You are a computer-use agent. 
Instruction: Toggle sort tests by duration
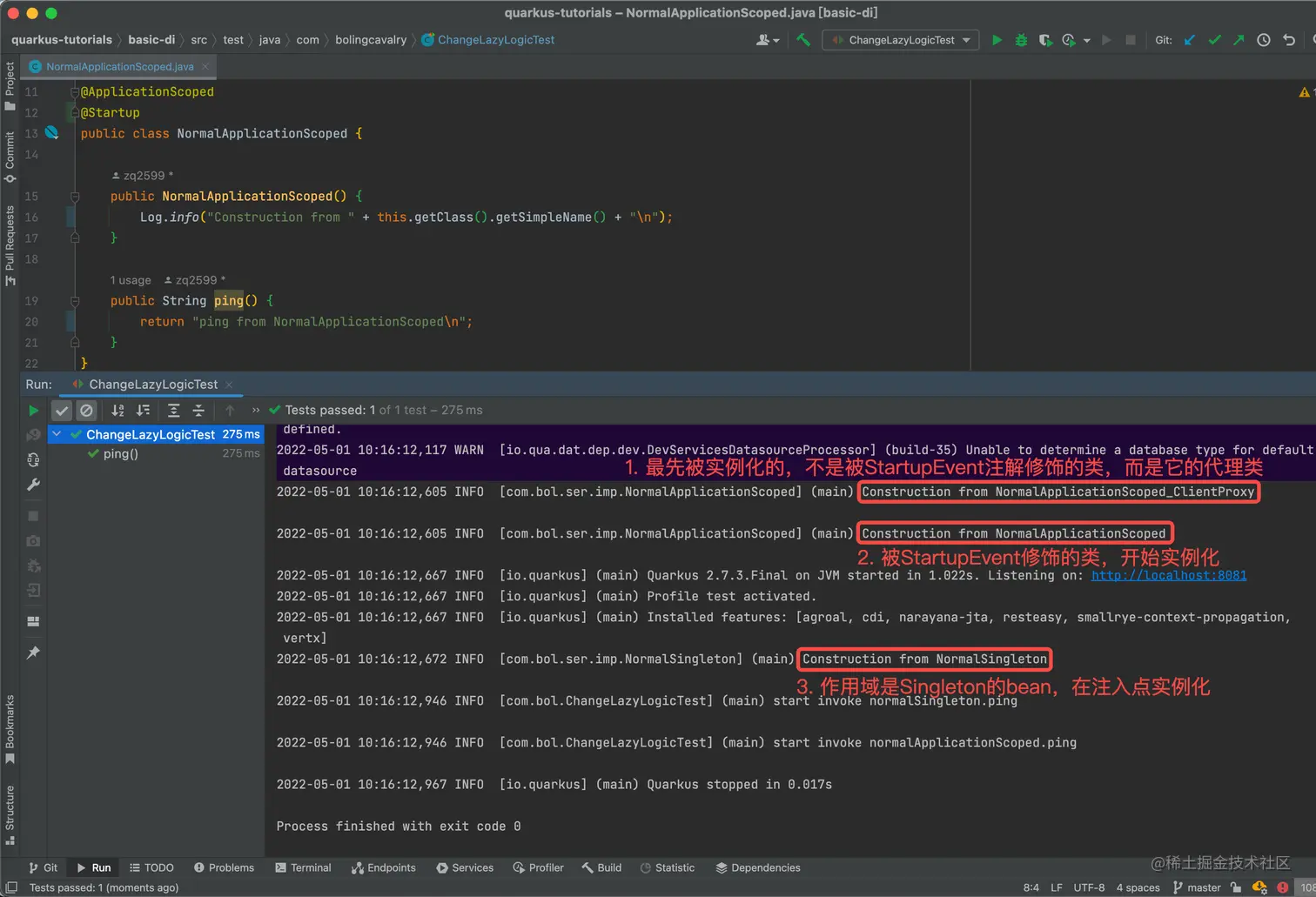[x=143, y=411]
